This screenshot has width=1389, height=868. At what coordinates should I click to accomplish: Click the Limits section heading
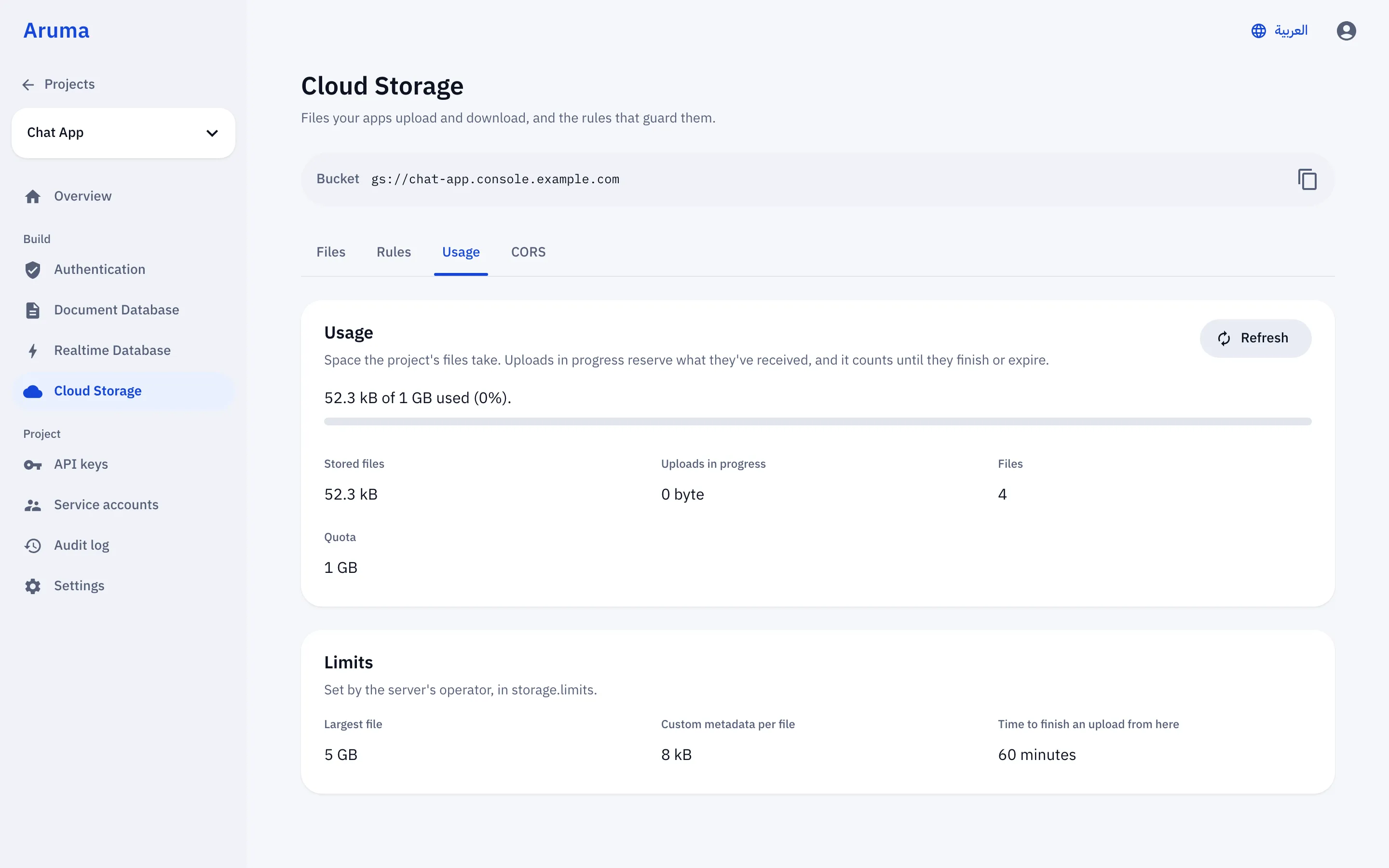point(348,663)
